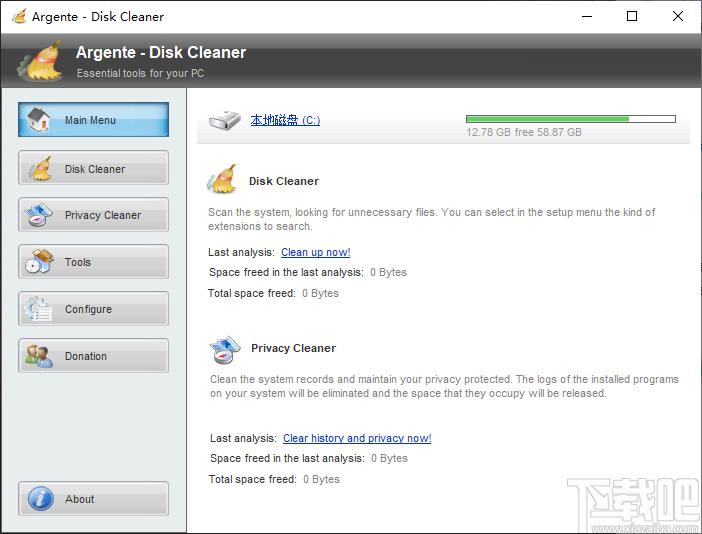Viewport: 702px width, 534px height.
Task: Close the Argente Disk Cleaner window
Action: click(678, 17)
